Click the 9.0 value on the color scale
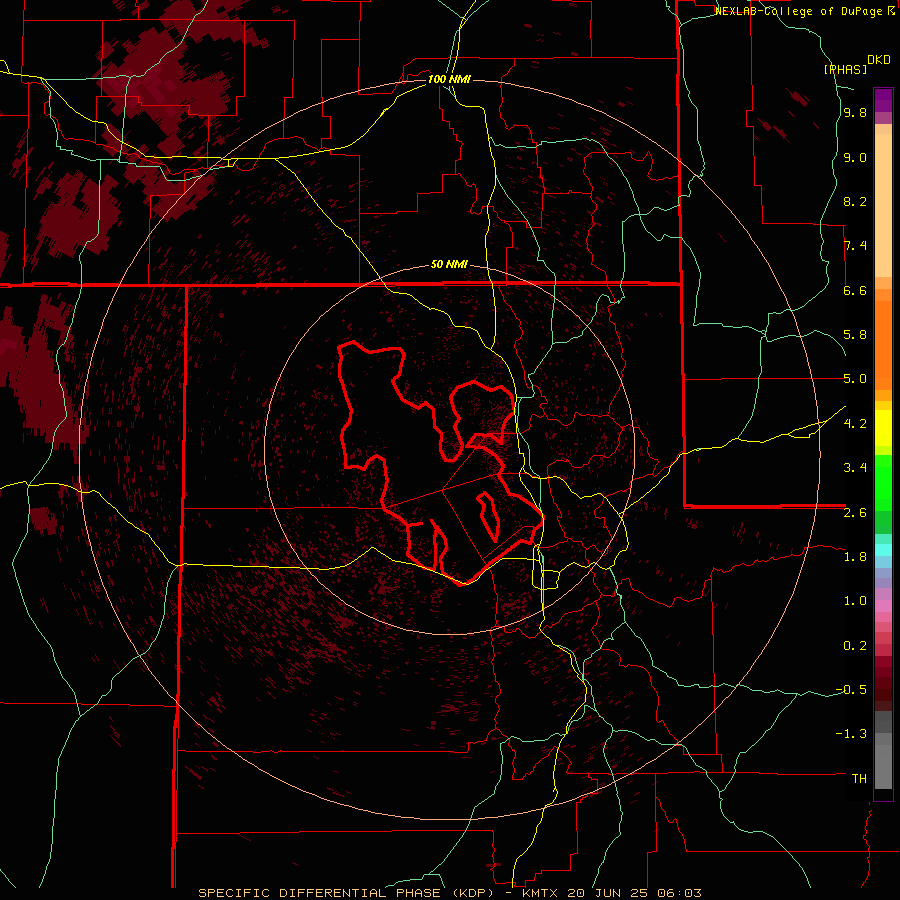900x900 pixels. [x=855, y=158]
